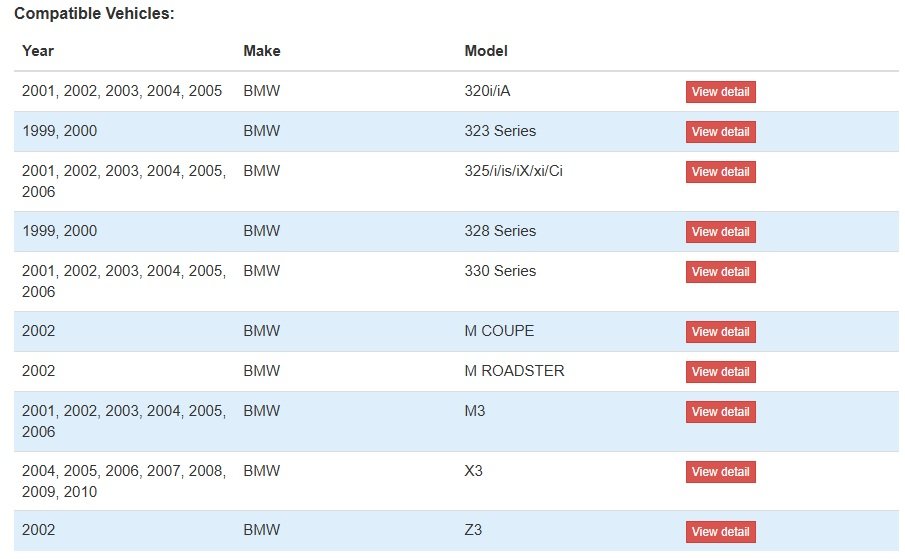
Task: Open details for the Z3 row
Action: pyautogui.click(x=720, y=532)
